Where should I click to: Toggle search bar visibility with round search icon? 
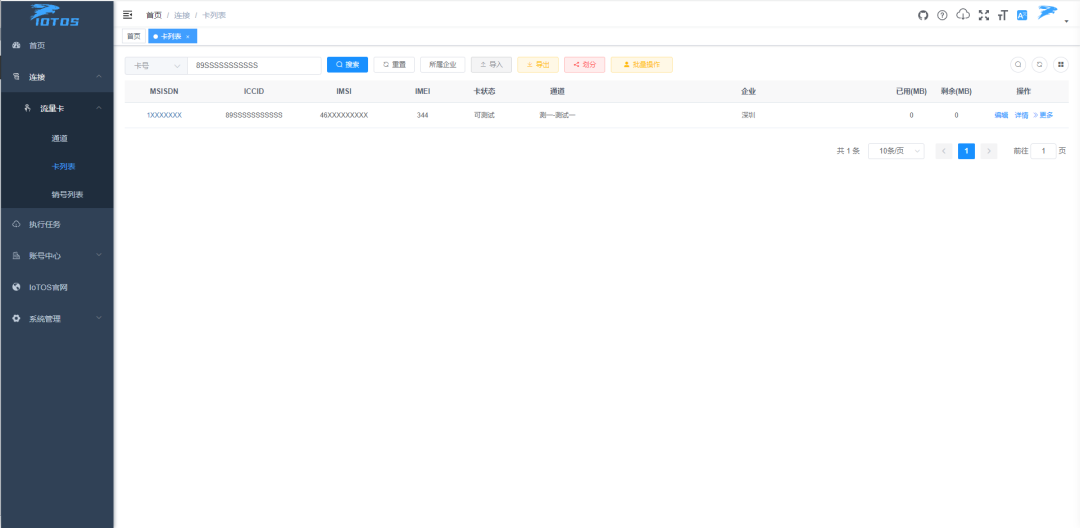tap(1018, 64)
